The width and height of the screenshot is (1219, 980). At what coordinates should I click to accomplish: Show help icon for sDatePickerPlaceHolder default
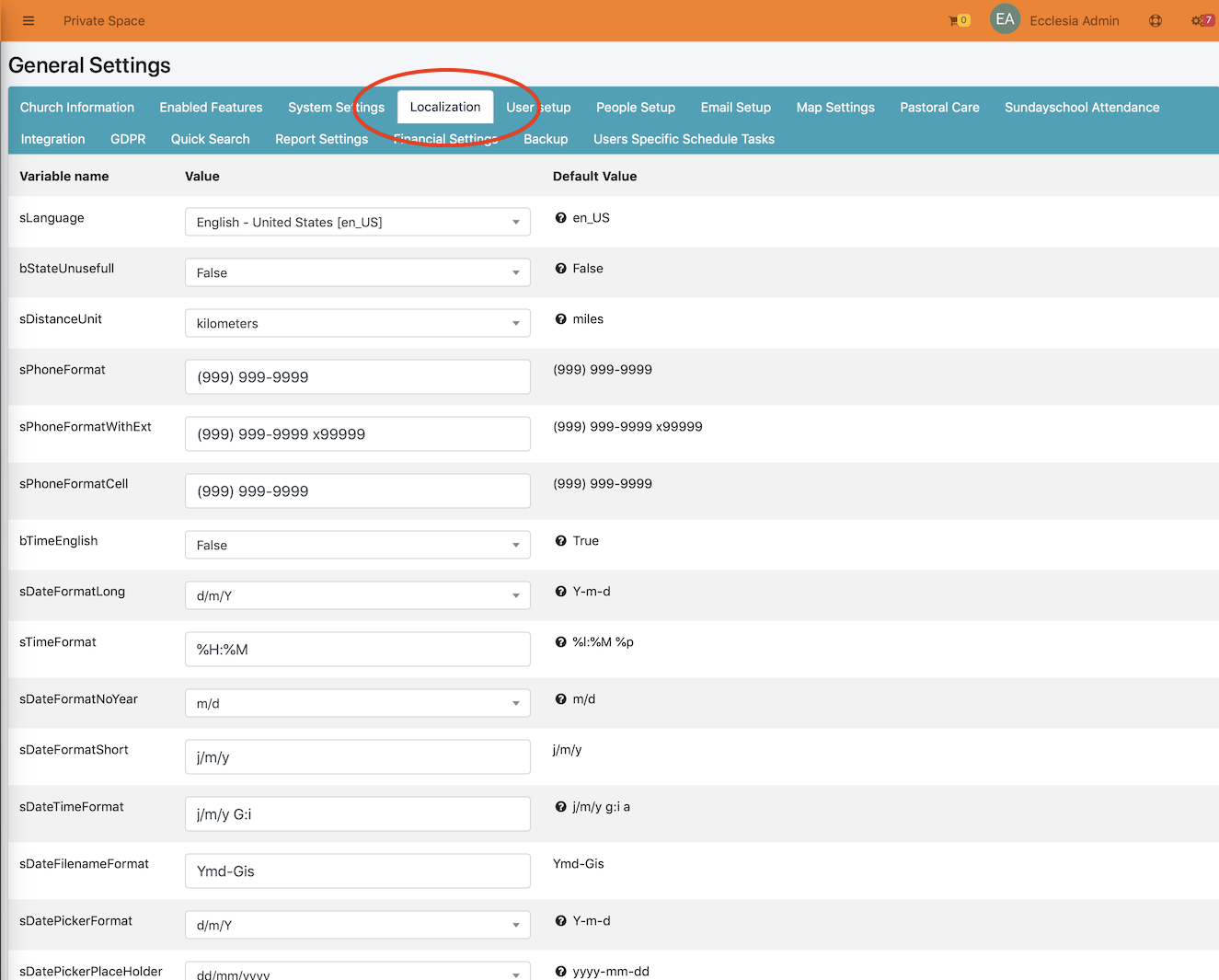pyautogui.click(x=560, y=972)
